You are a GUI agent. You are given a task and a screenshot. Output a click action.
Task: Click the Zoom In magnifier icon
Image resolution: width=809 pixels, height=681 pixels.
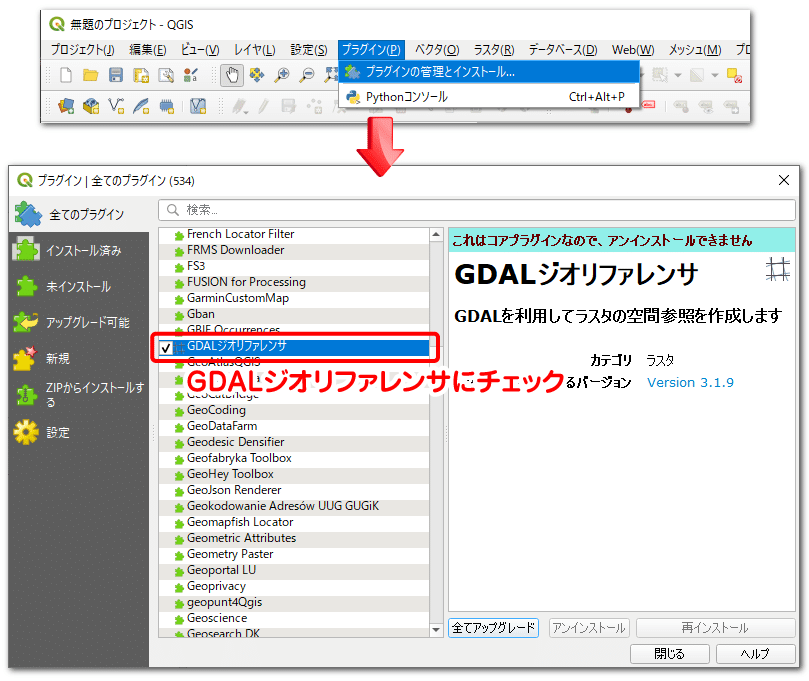click(x=282, y=75)
